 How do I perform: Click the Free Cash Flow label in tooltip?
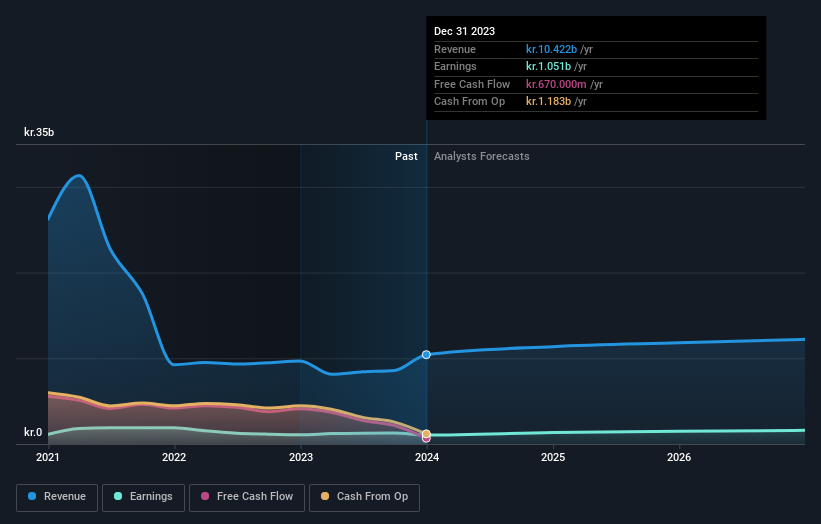click(472, 84)
